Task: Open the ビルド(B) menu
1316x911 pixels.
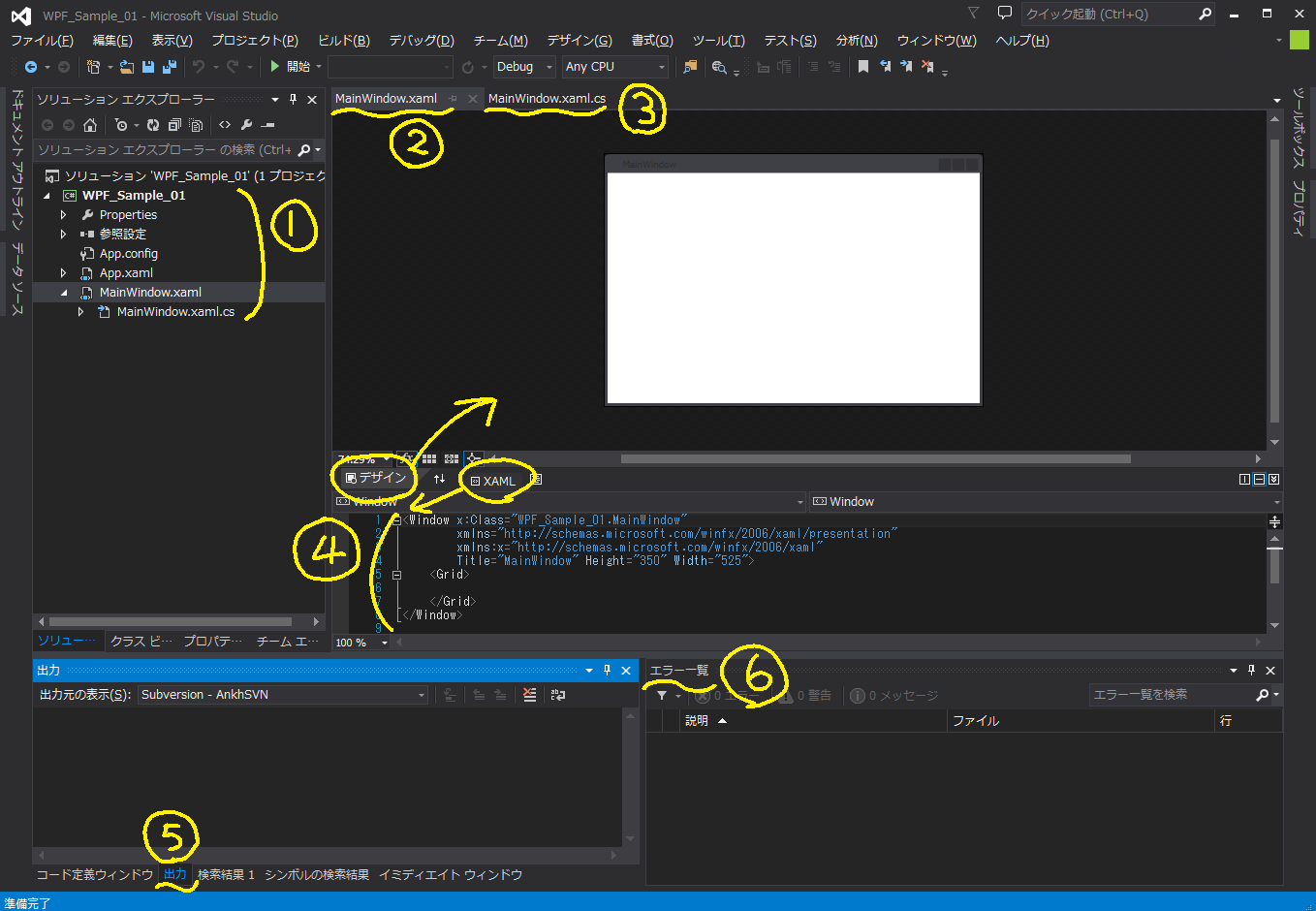Action: 344,41
